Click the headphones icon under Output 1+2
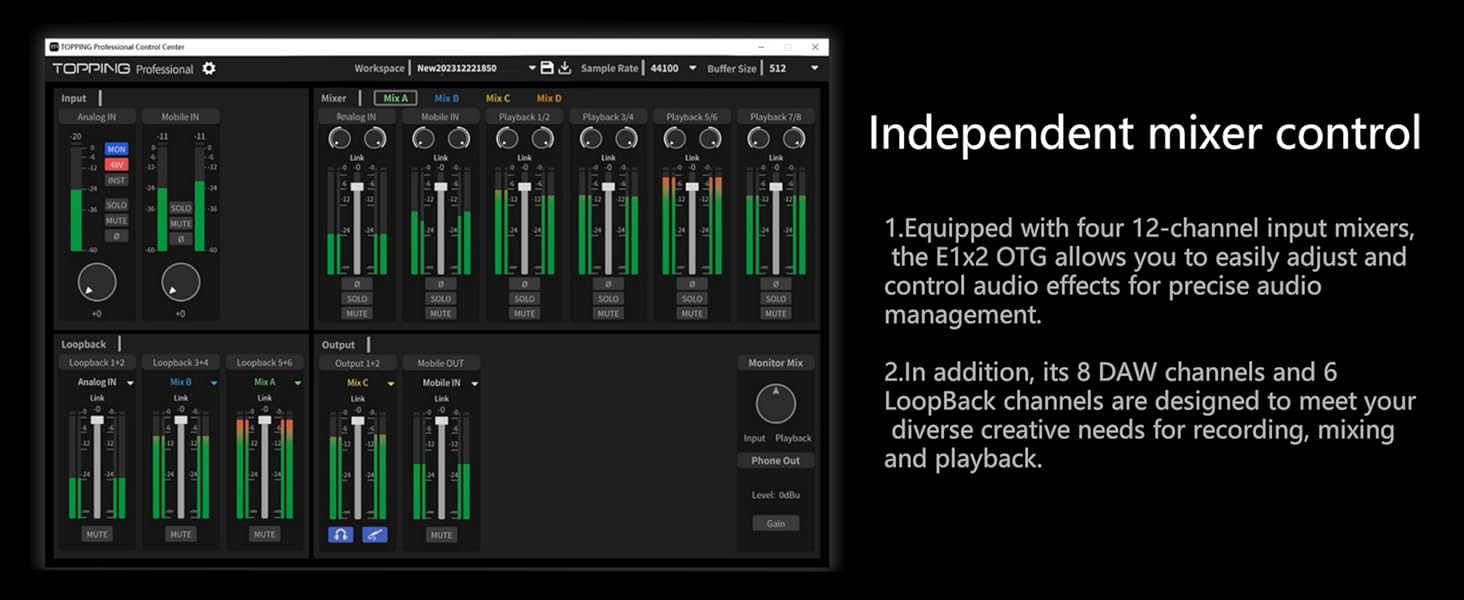Screen dimensions: 1464x600 341,534
